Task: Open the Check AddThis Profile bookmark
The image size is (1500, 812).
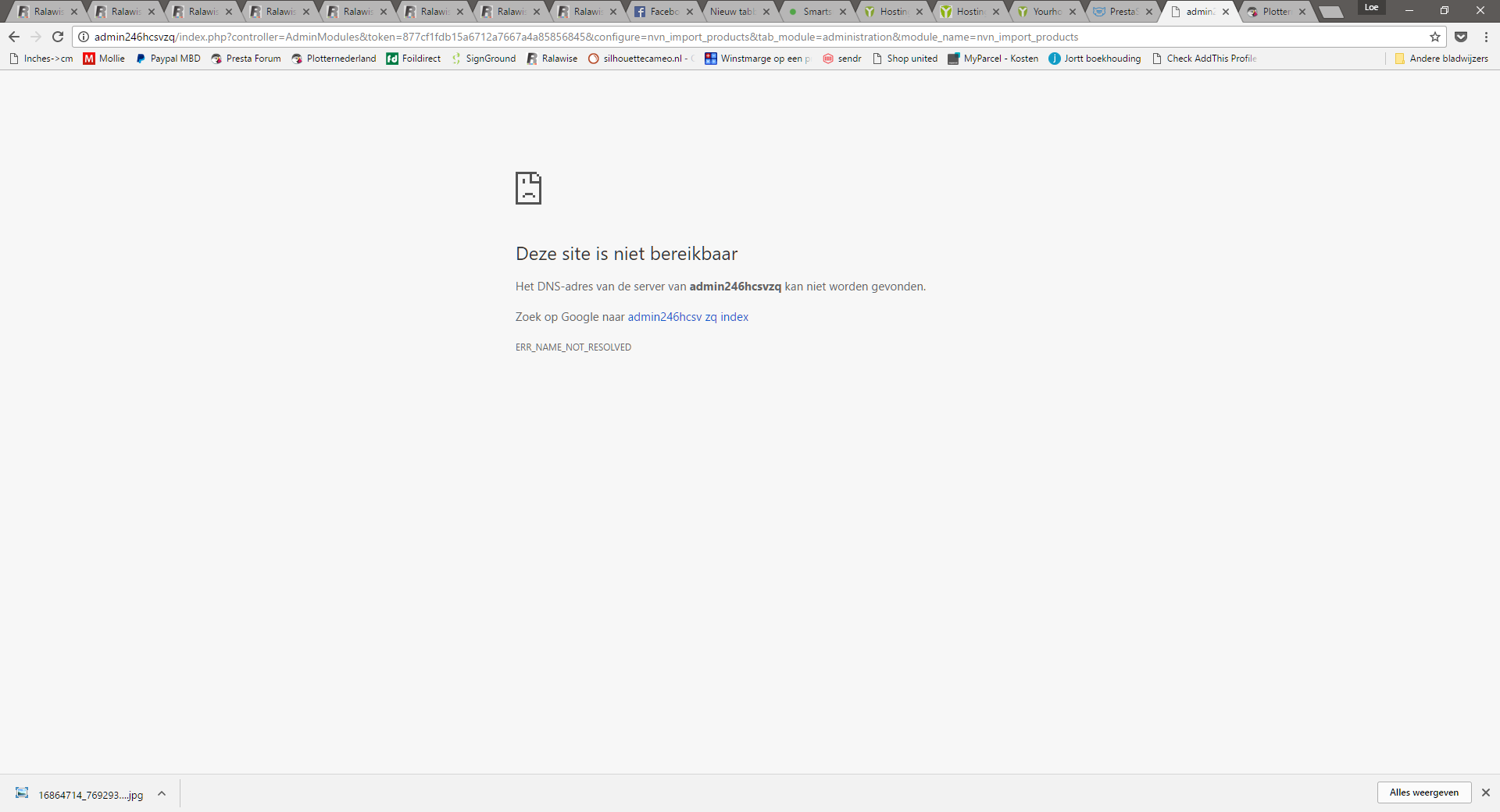Action: click(x=1204, y=59)
